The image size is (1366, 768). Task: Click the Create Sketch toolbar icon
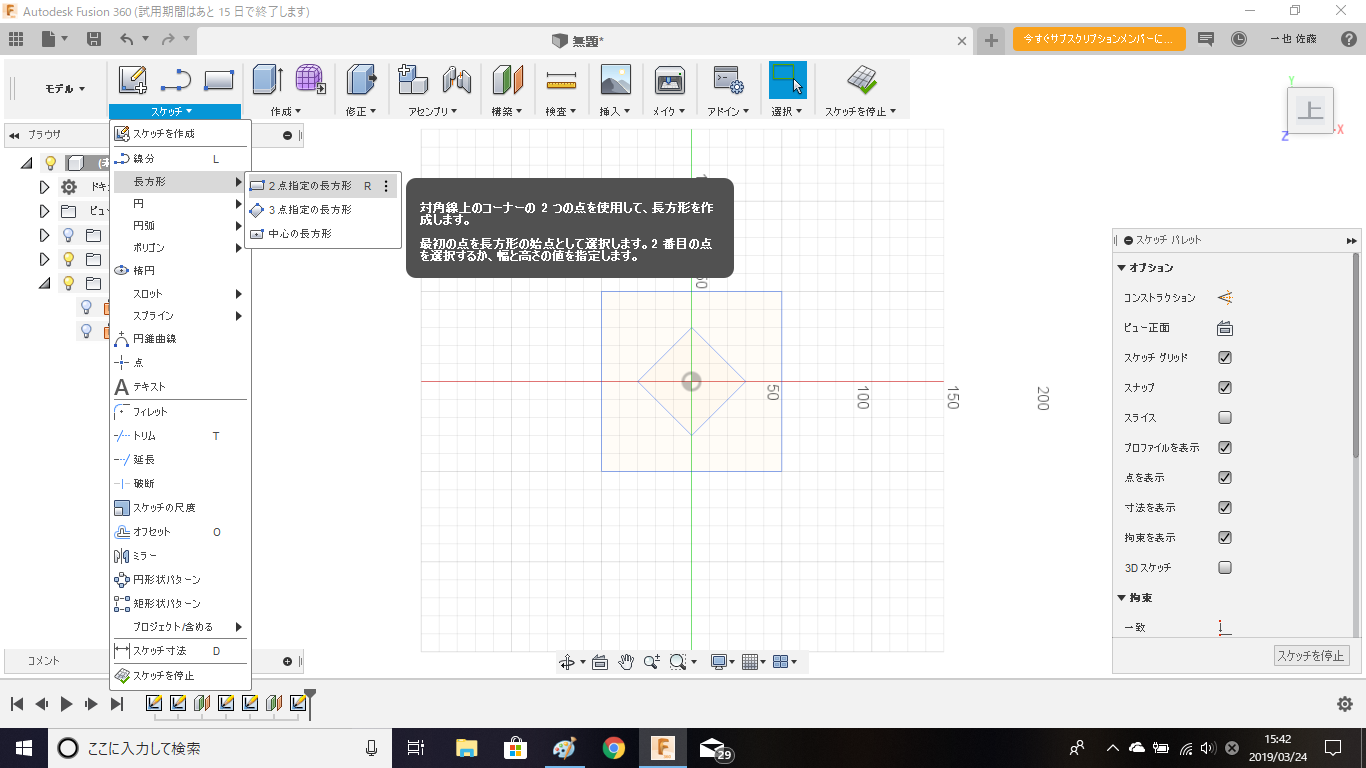tap(133, 80)
